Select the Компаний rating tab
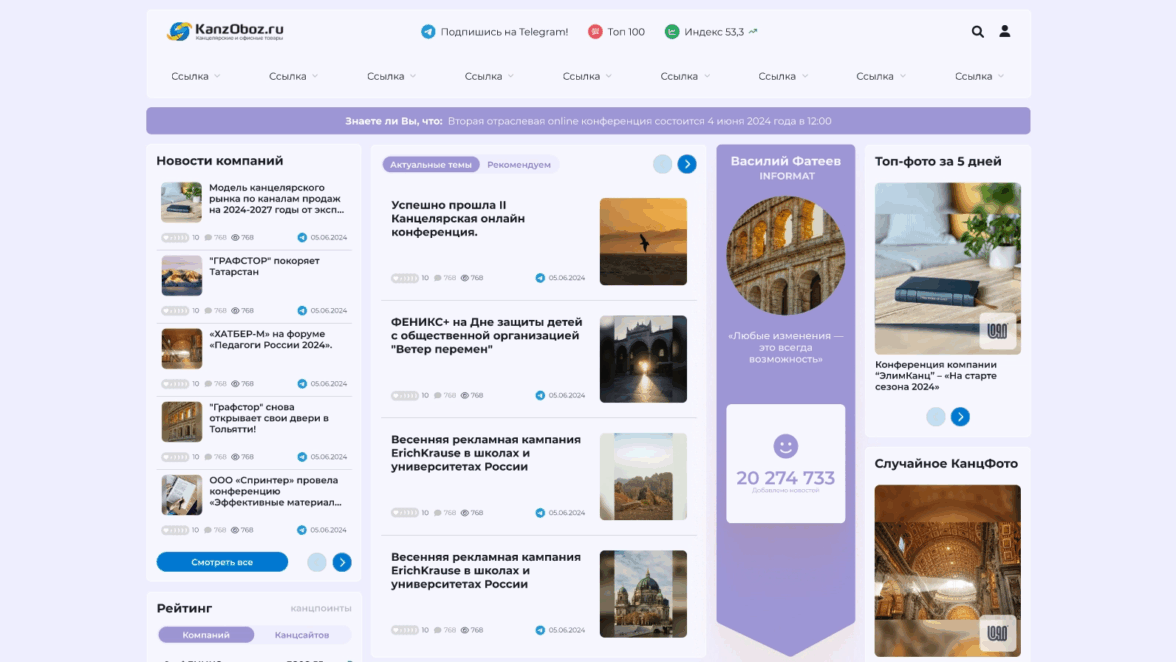Viewport: 1176px width, 662px height. (206, 635)
